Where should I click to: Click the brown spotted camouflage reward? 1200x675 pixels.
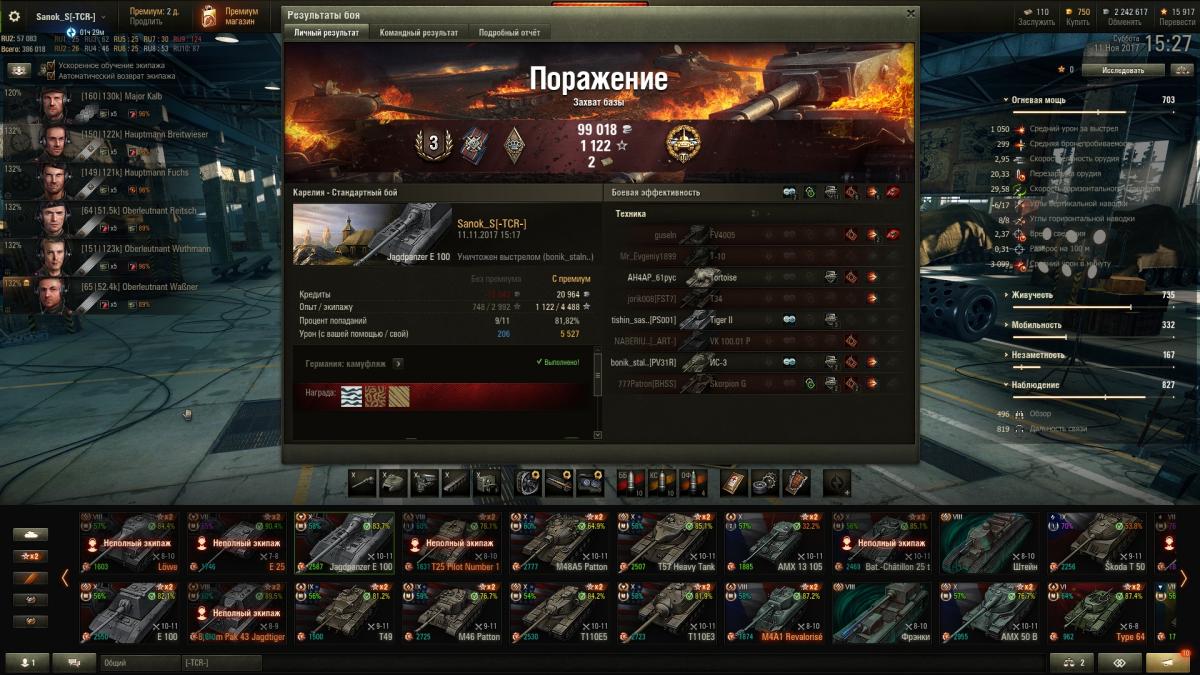375,397
